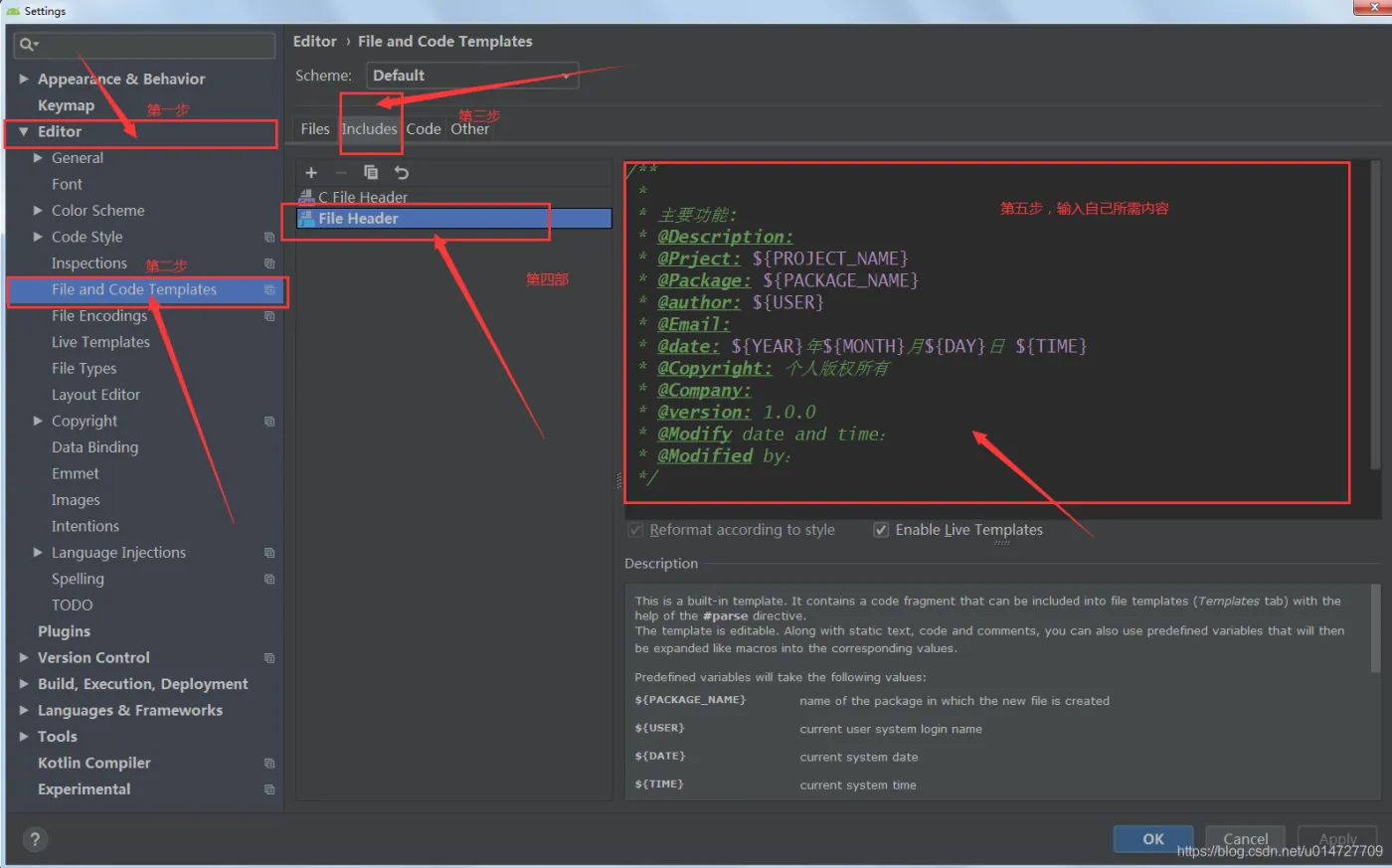Click the search magnifier icon in settings
The image size is (1392, 868).
pos(27,45)
